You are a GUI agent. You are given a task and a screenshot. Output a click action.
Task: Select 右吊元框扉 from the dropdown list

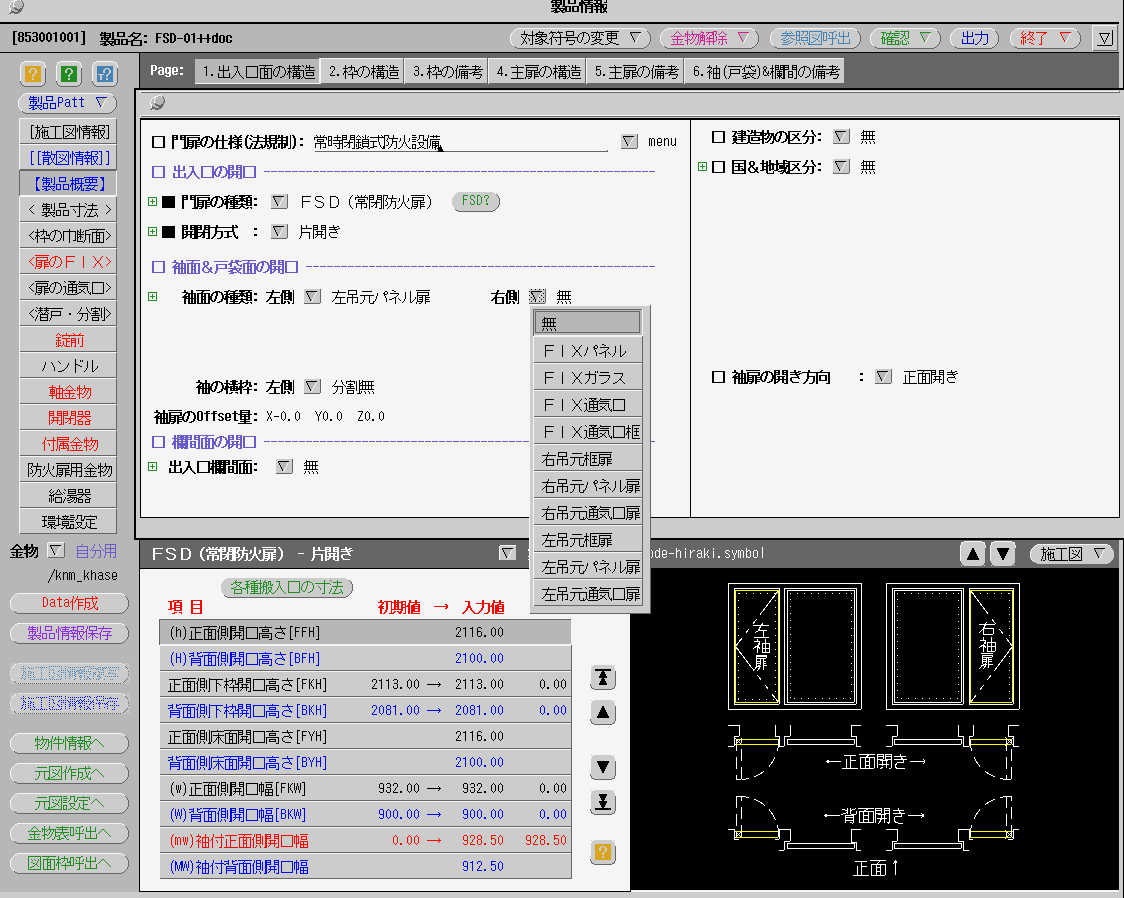pos(588,459)
